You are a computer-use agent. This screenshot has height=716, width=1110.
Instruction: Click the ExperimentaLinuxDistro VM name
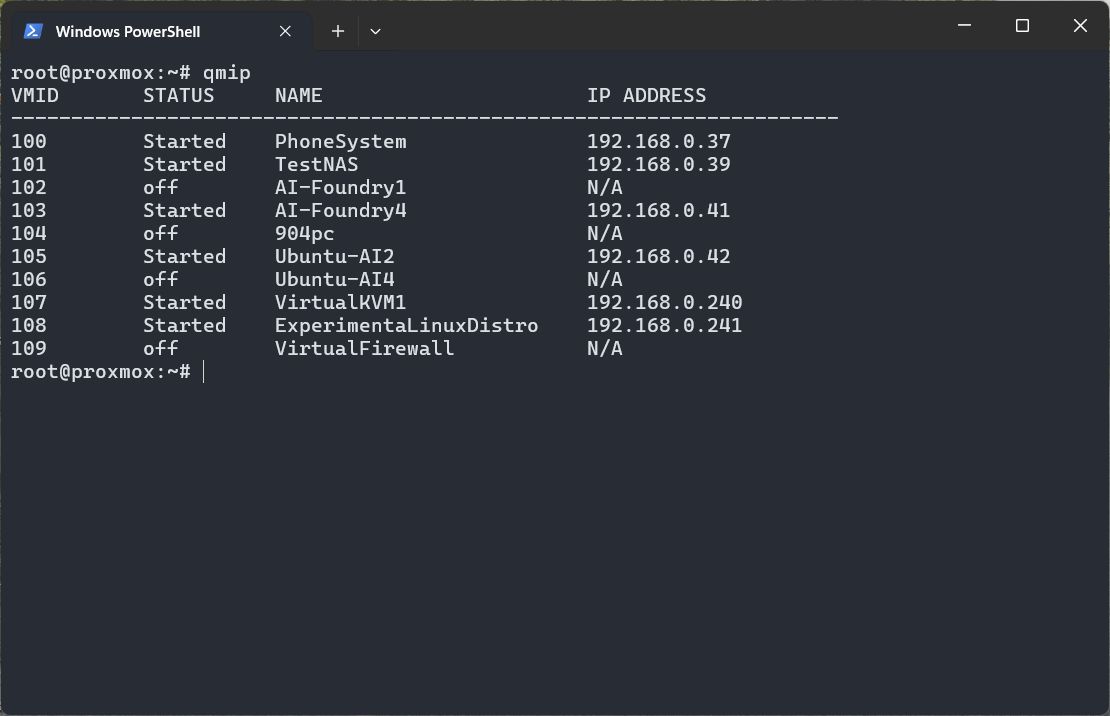click(x=406, y=326)
